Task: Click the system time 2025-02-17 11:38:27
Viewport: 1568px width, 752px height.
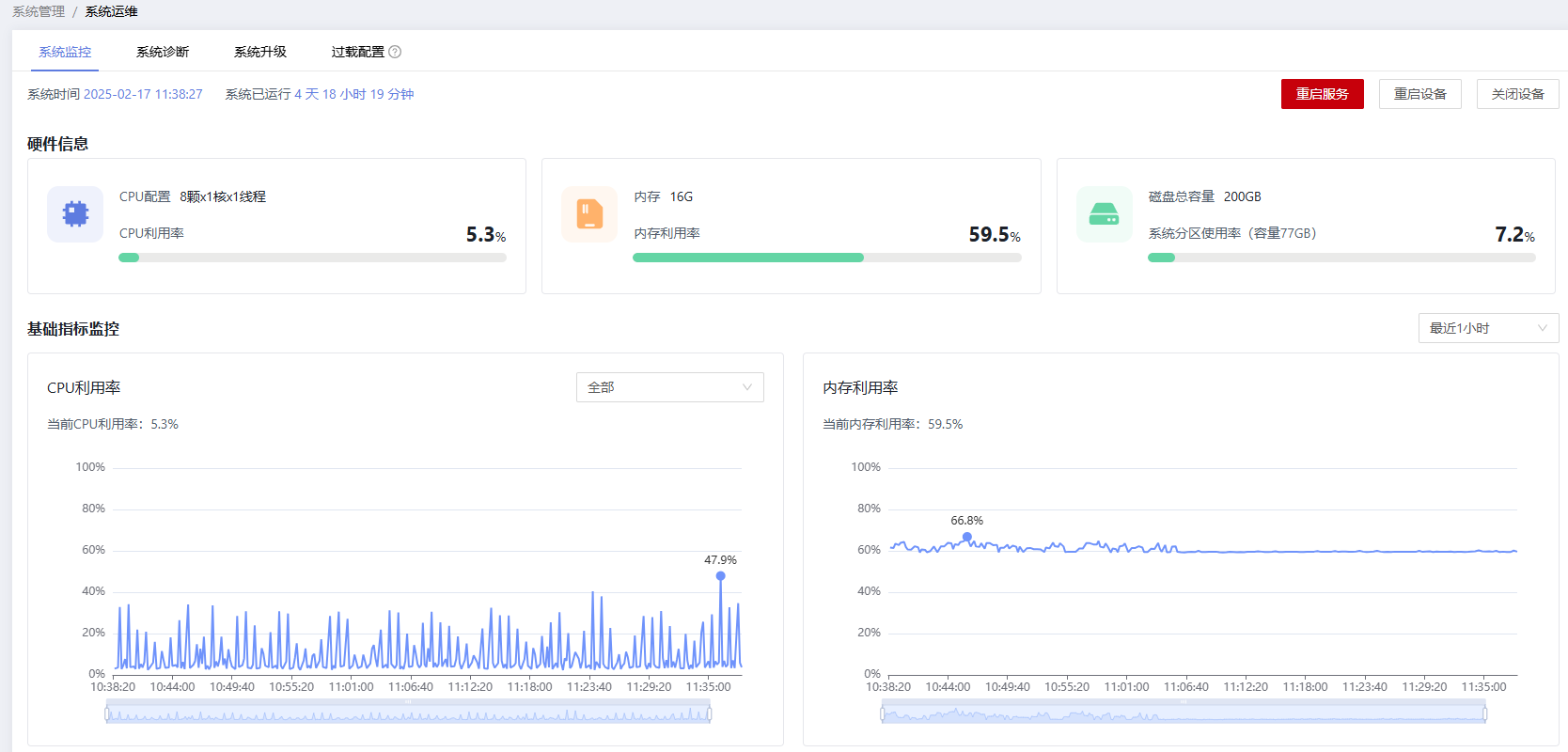Action: click(x=143, y=94)
